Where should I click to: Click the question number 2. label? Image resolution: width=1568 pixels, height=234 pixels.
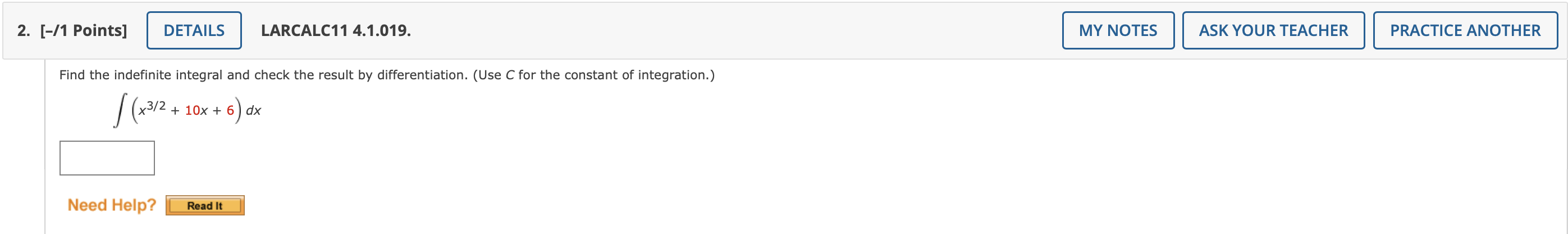coord(24,30)
